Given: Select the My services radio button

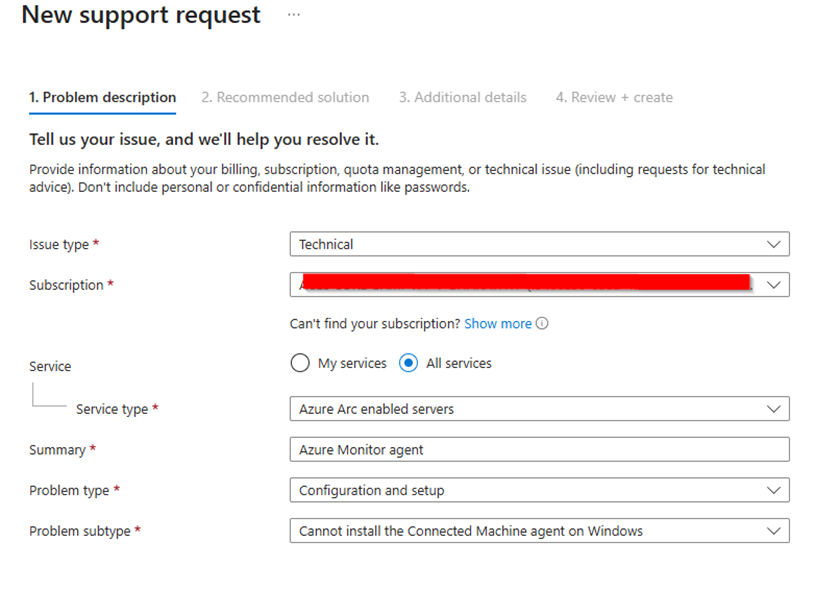Looking at the screenshot, I should 300,363.
